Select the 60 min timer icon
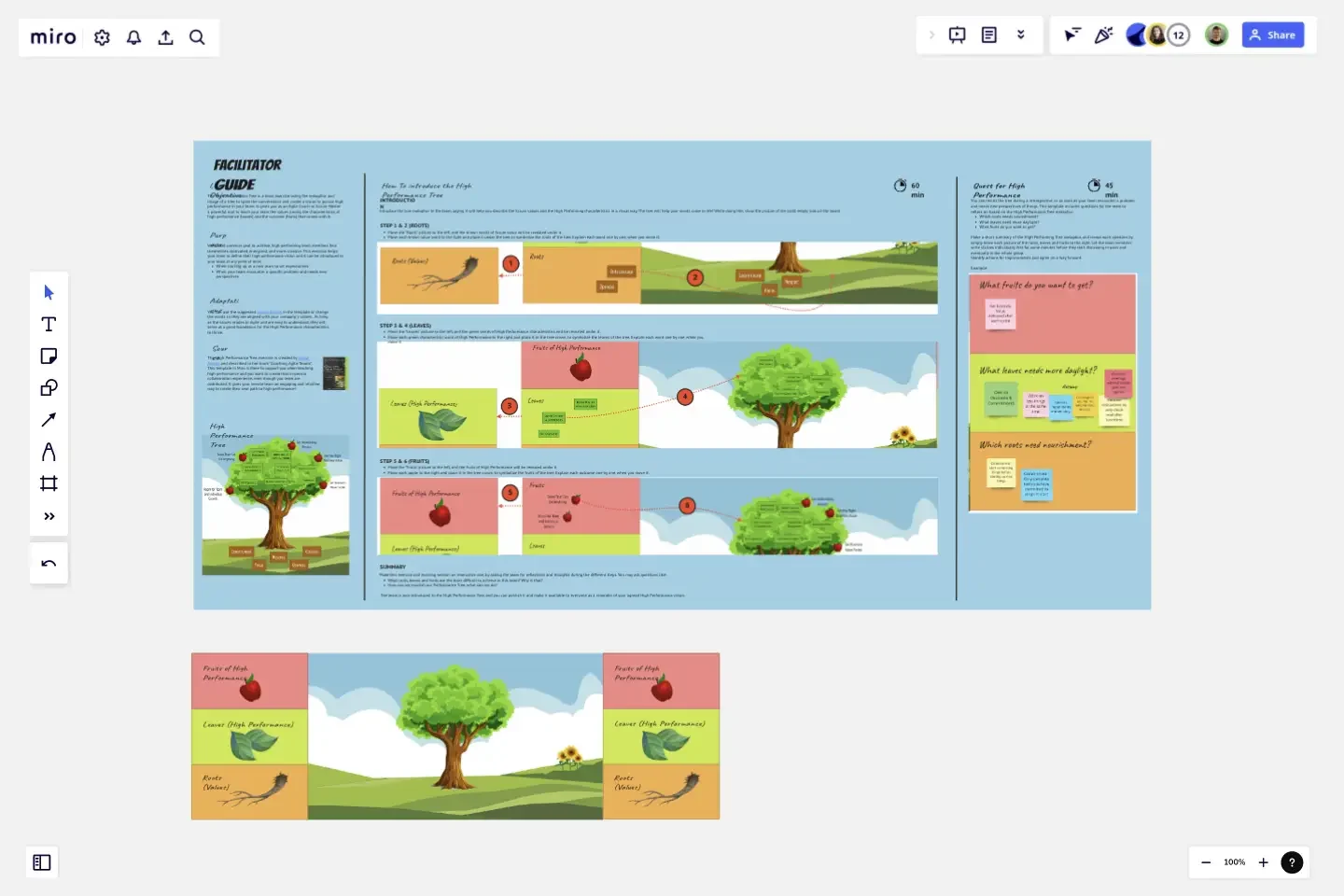Screen dimensions: 1344x896 coord(901,186)
